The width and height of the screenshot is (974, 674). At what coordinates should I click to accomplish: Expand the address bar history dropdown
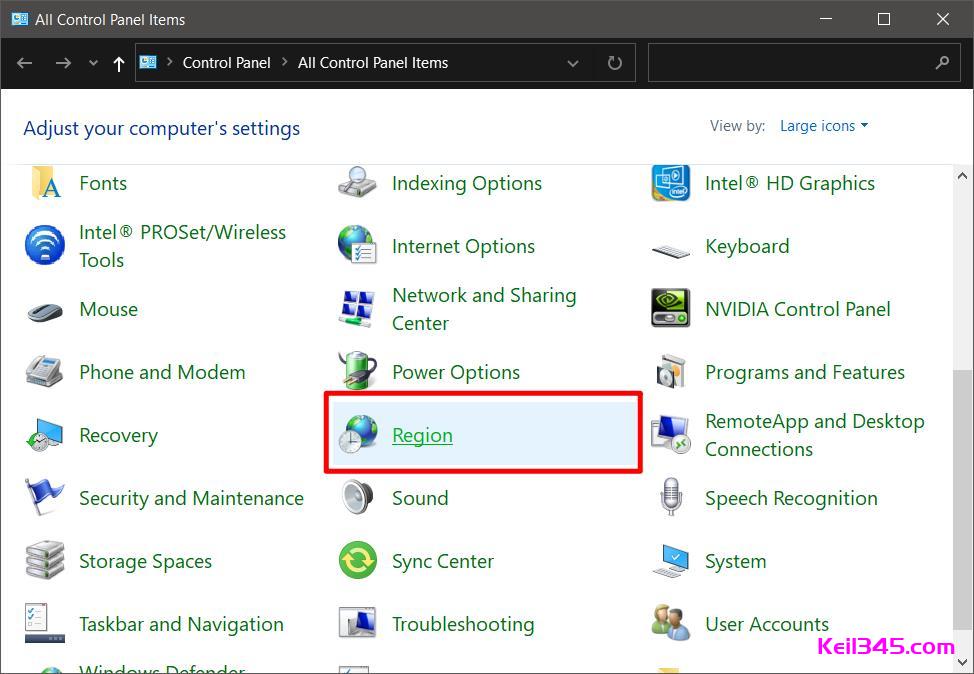pyautogui.click(x=573, y=63)
